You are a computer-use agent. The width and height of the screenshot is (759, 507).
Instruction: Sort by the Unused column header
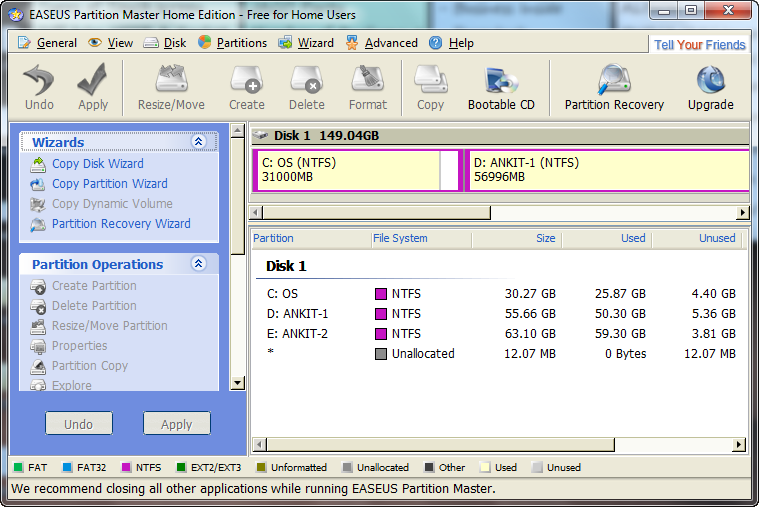tap(697, 238)
